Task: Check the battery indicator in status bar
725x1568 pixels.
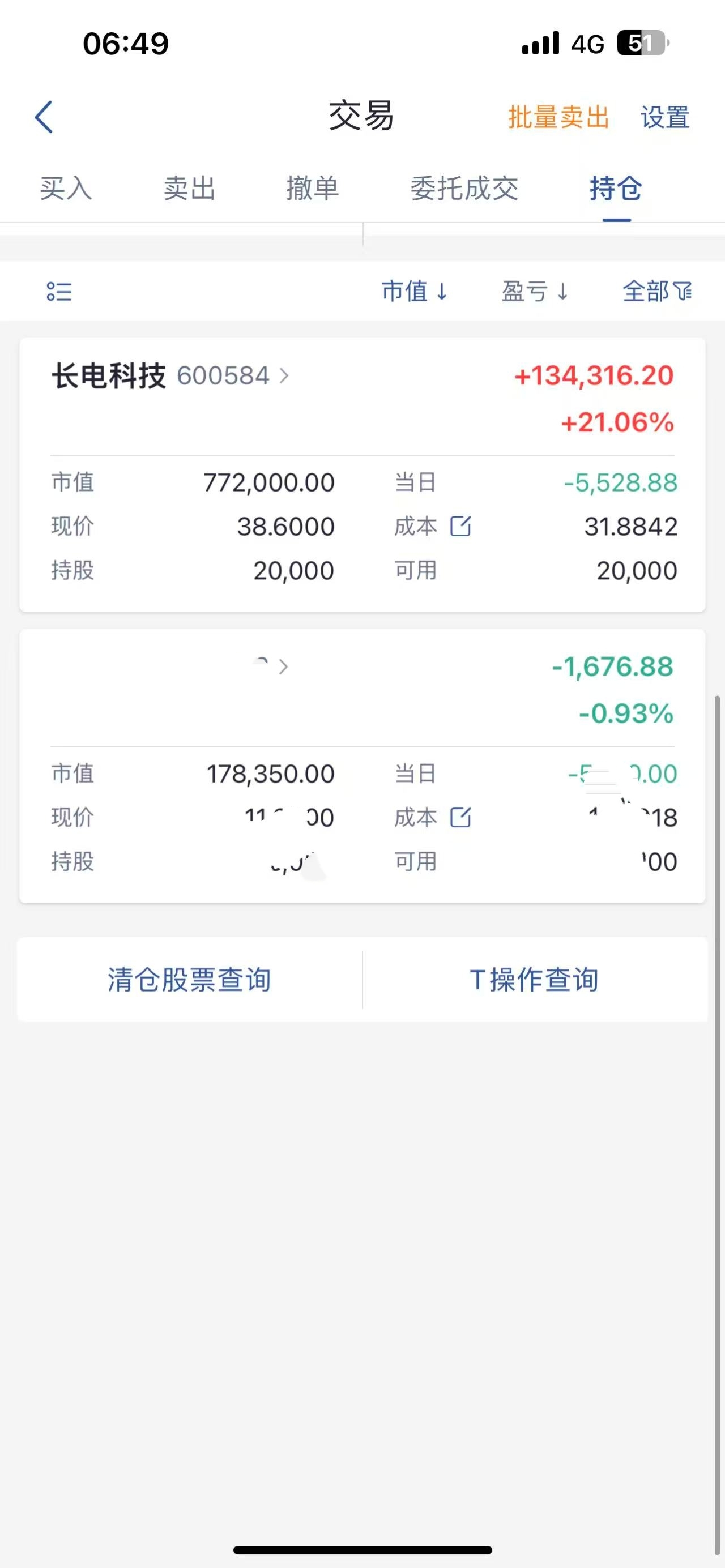Action: coord(643,43)
